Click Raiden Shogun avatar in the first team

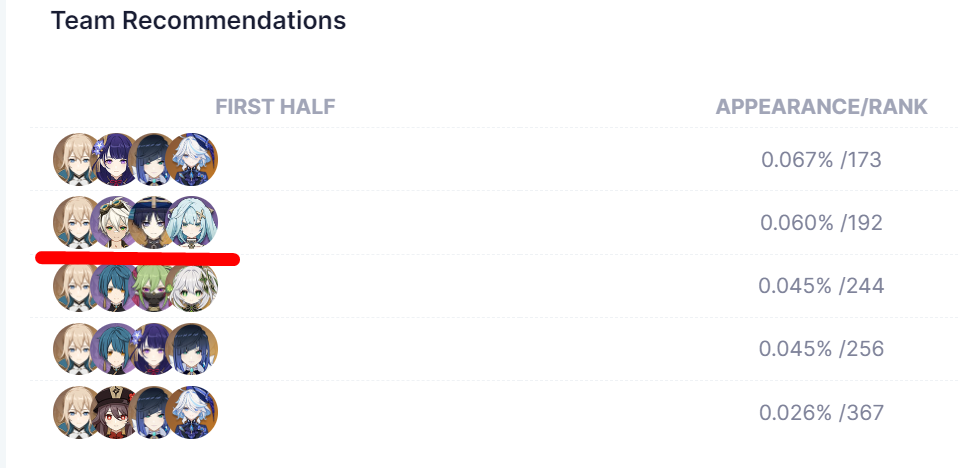[116, 159]
